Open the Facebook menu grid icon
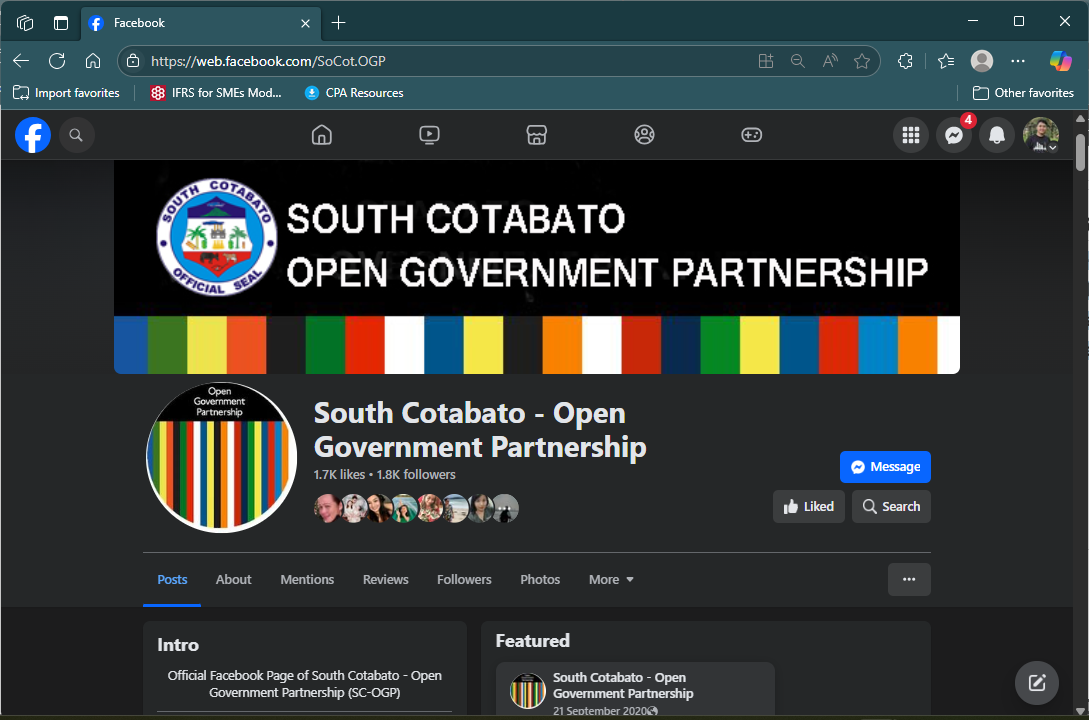This screenshot has height=720, width=1089. point(911,135)
